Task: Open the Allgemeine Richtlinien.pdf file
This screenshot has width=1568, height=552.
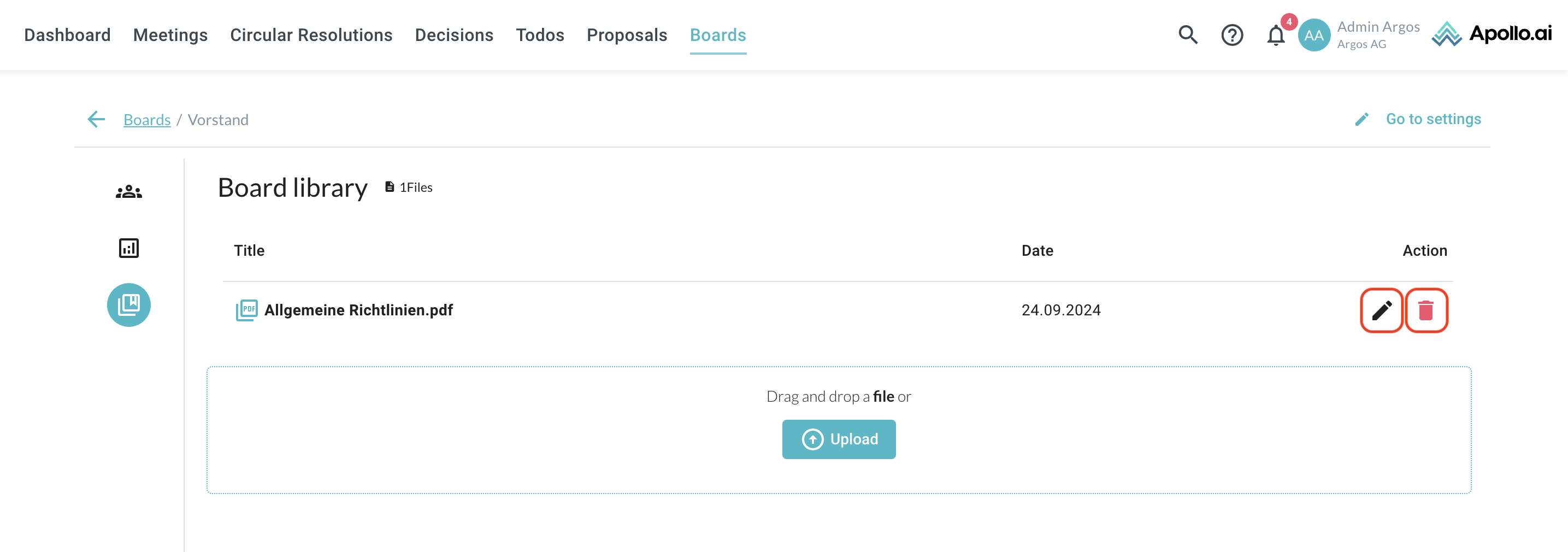Action: [x=358, y=310]
